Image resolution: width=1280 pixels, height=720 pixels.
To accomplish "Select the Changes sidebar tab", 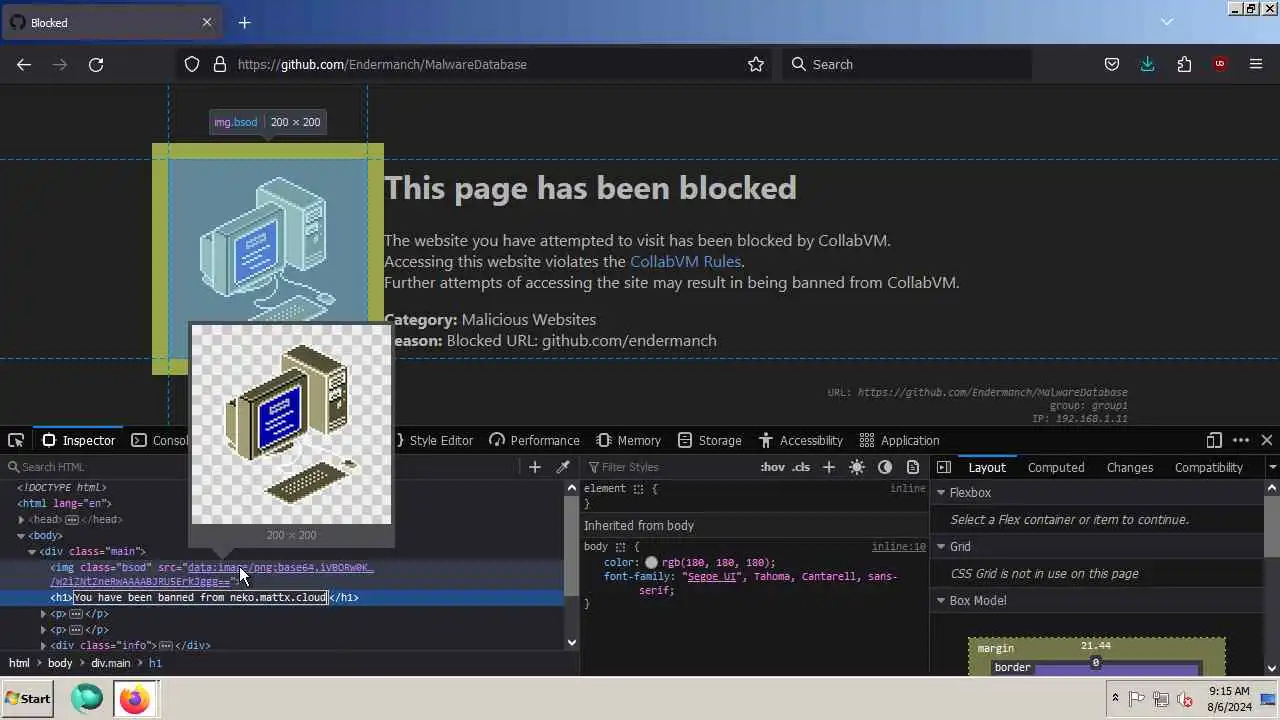I will 1130,467.
